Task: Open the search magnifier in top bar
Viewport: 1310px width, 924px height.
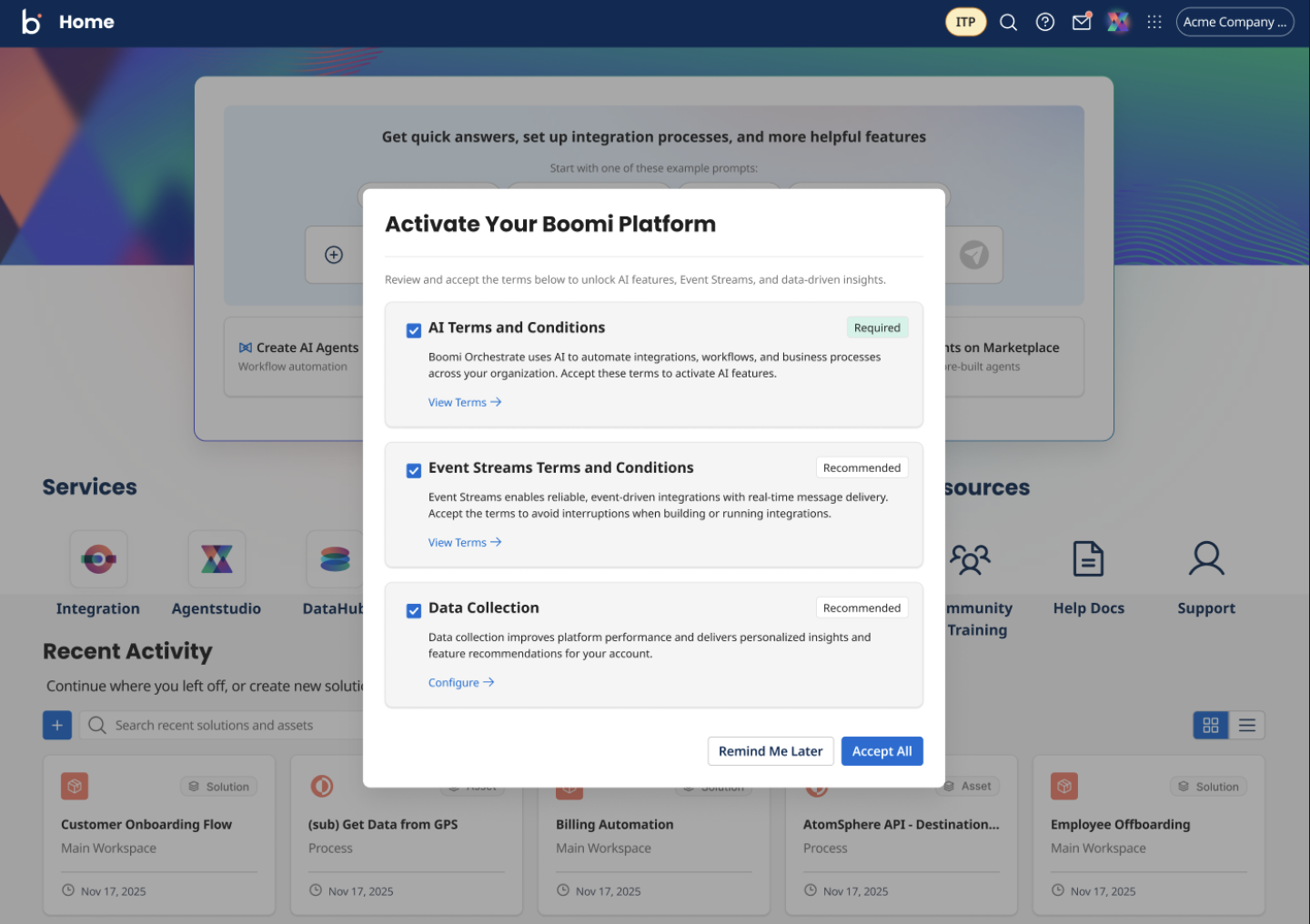Action: (1008, 22)
